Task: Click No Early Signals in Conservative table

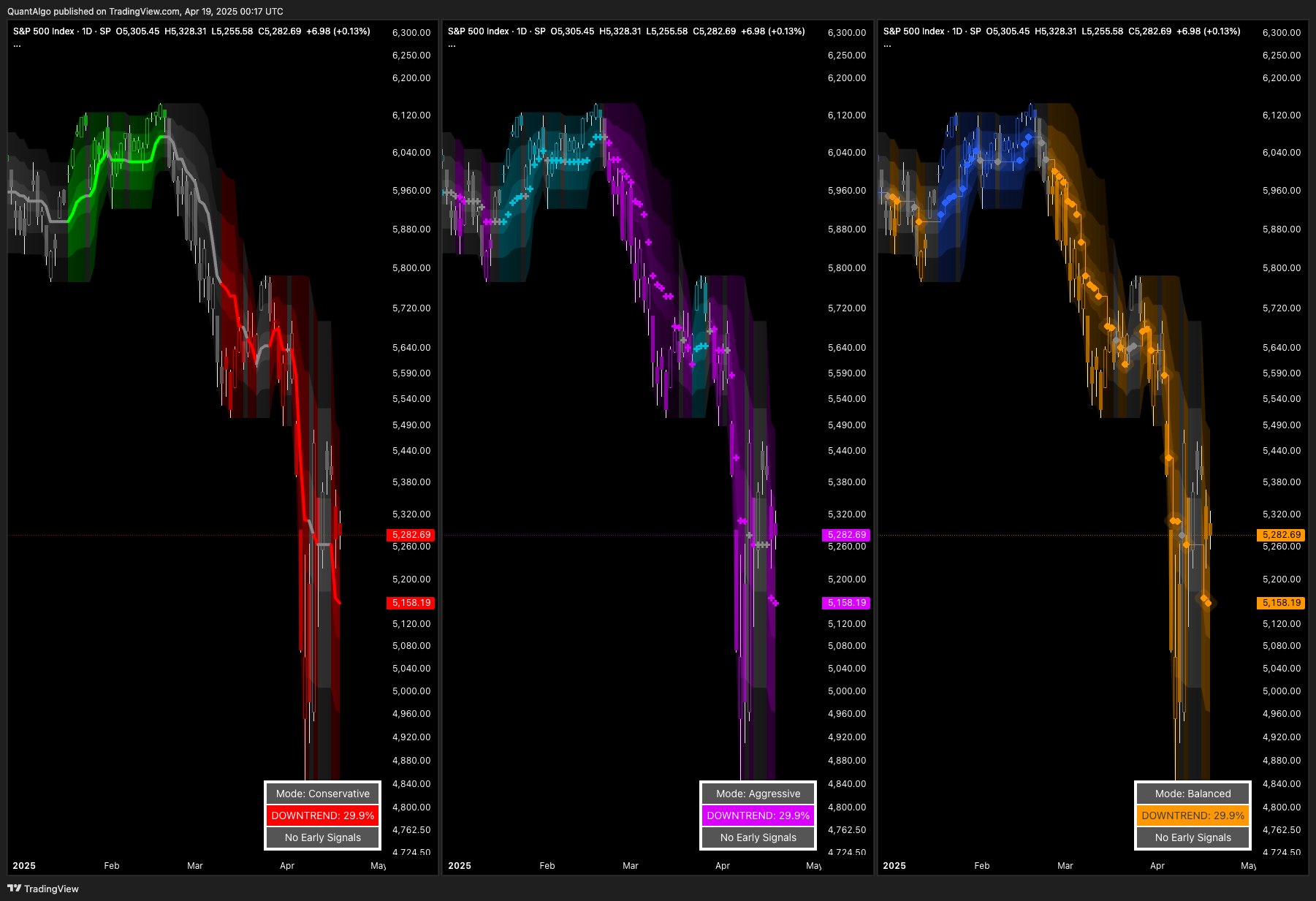Action: [323, 837]
